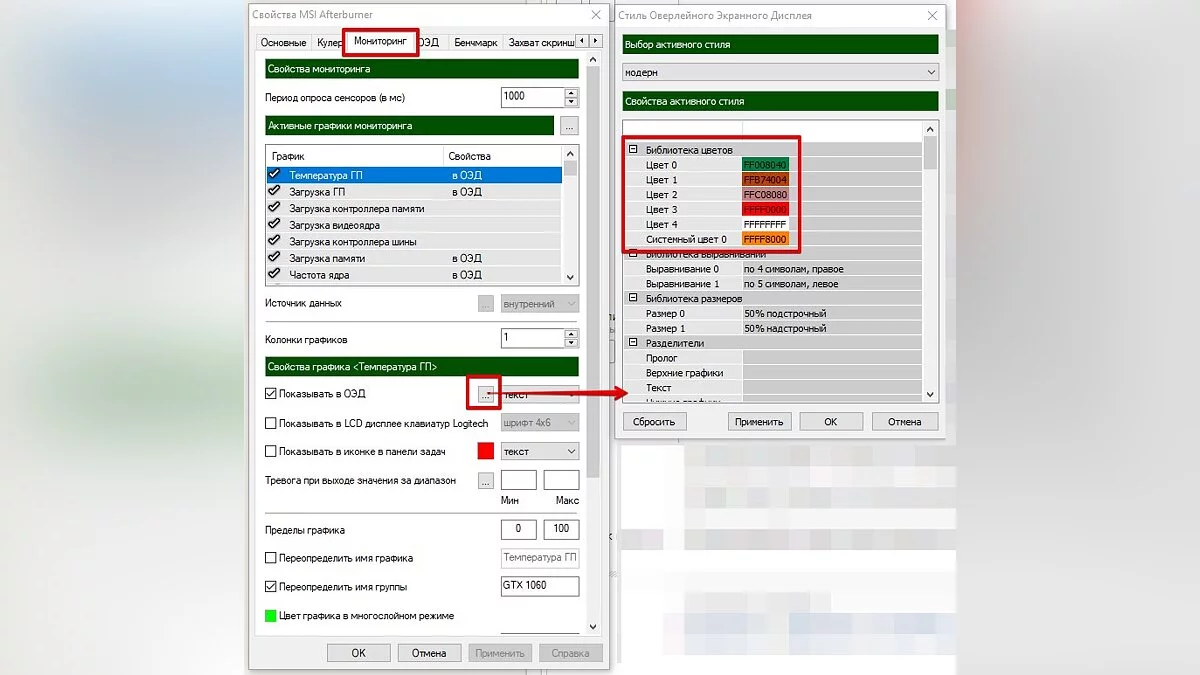
Task: Toggle checkmark for Частота ядра graph
Action: (274, 274)
